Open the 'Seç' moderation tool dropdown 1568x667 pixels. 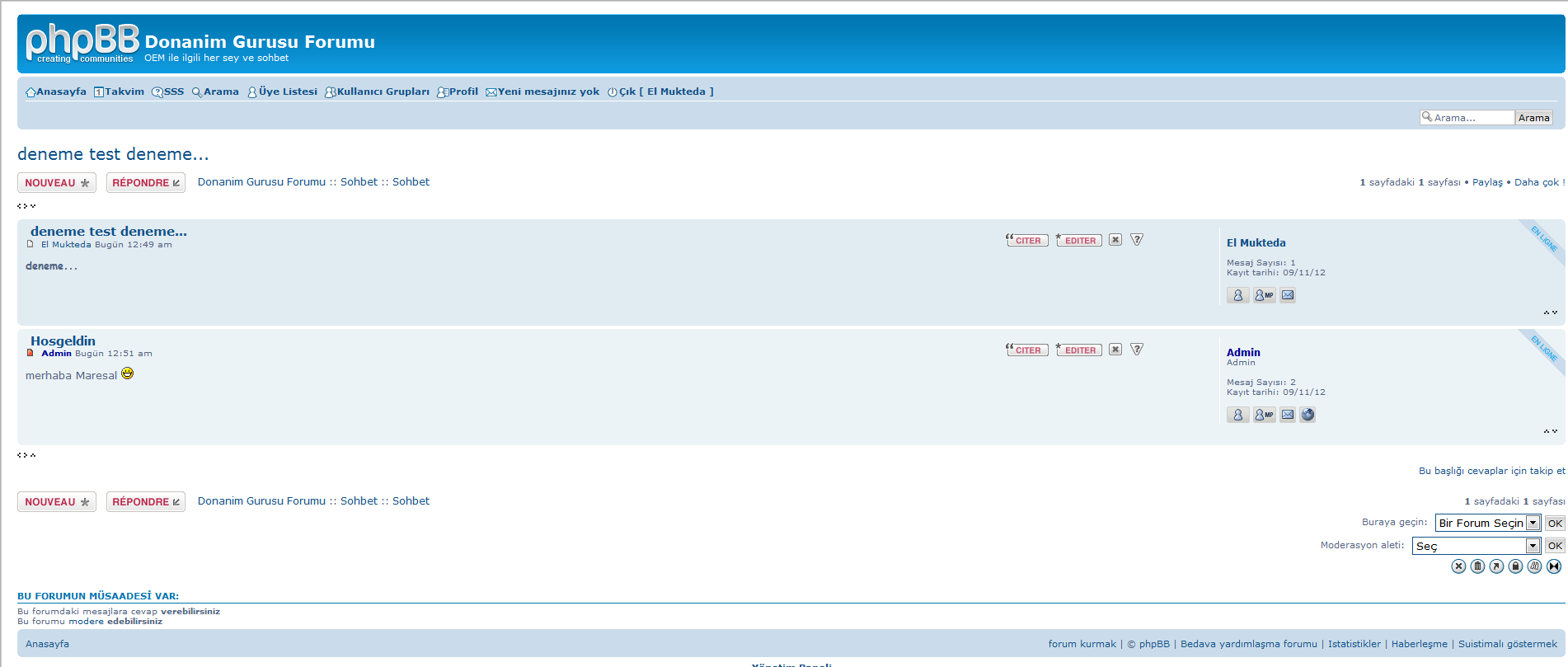[1476, 546]
